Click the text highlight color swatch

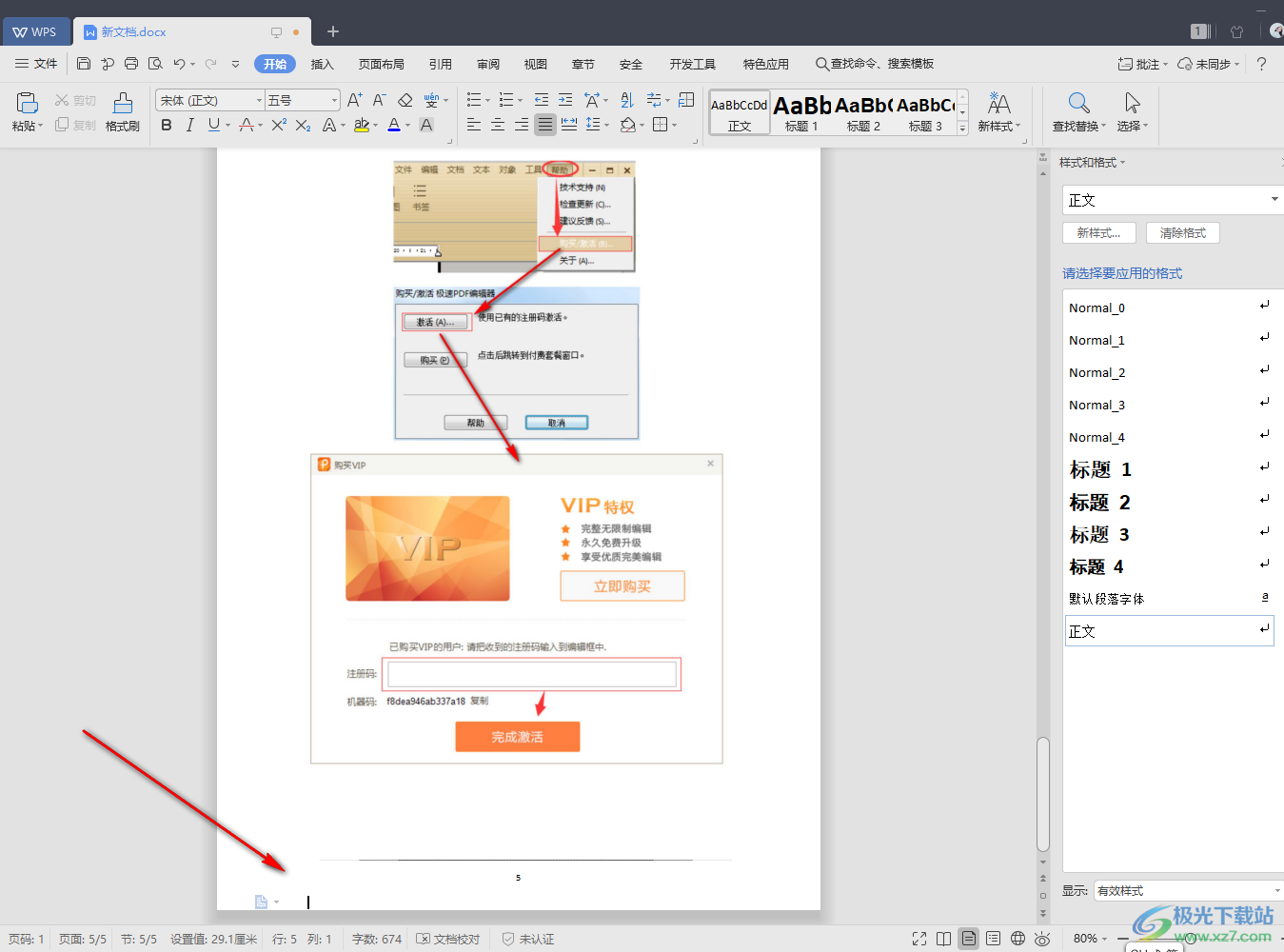click(x=361, y=125)
